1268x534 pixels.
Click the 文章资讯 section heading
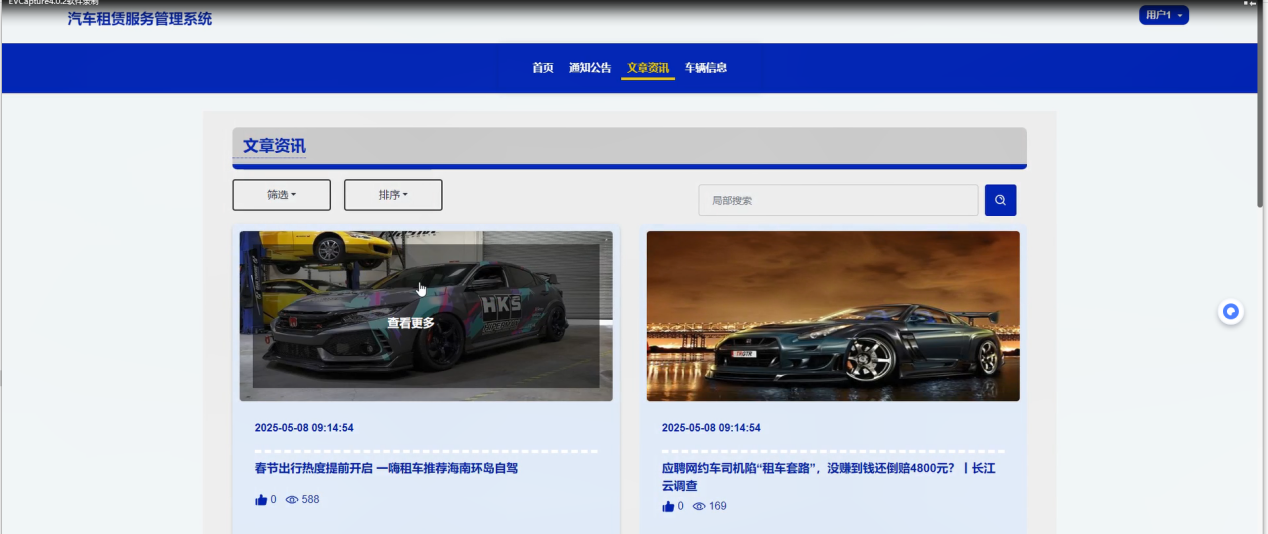(274, 146)
